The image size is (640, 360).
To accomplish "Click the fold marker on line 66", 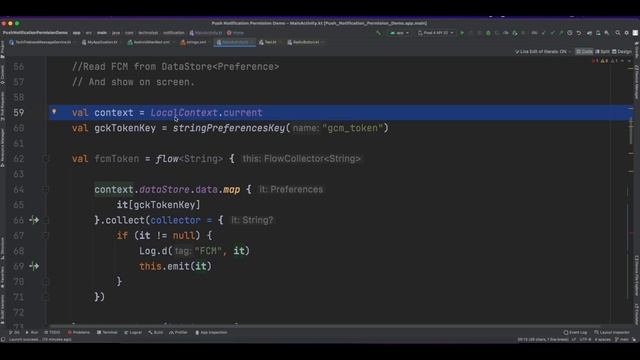I will [x=46, y=220].
